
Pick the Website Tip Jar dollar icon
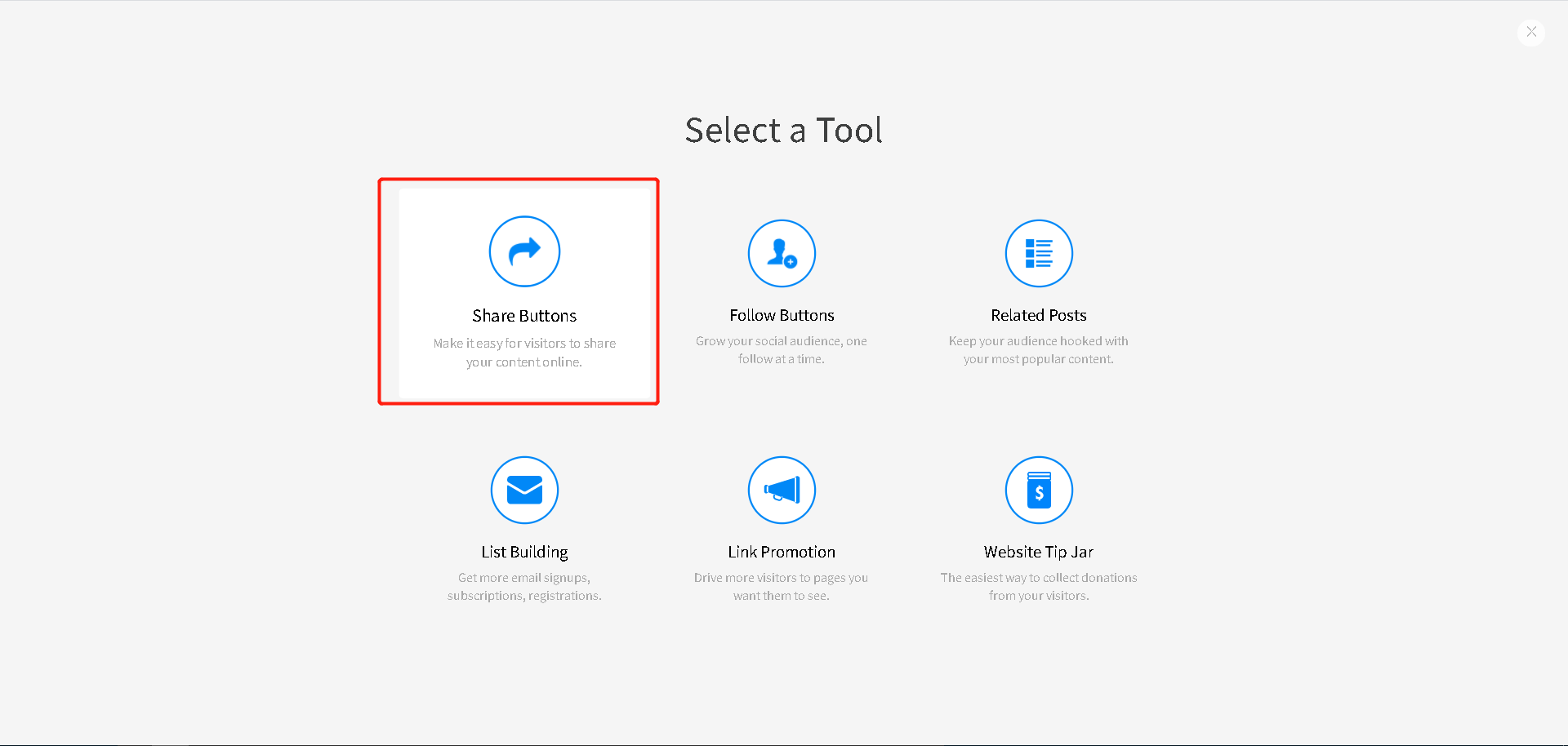pos(1039,490)
